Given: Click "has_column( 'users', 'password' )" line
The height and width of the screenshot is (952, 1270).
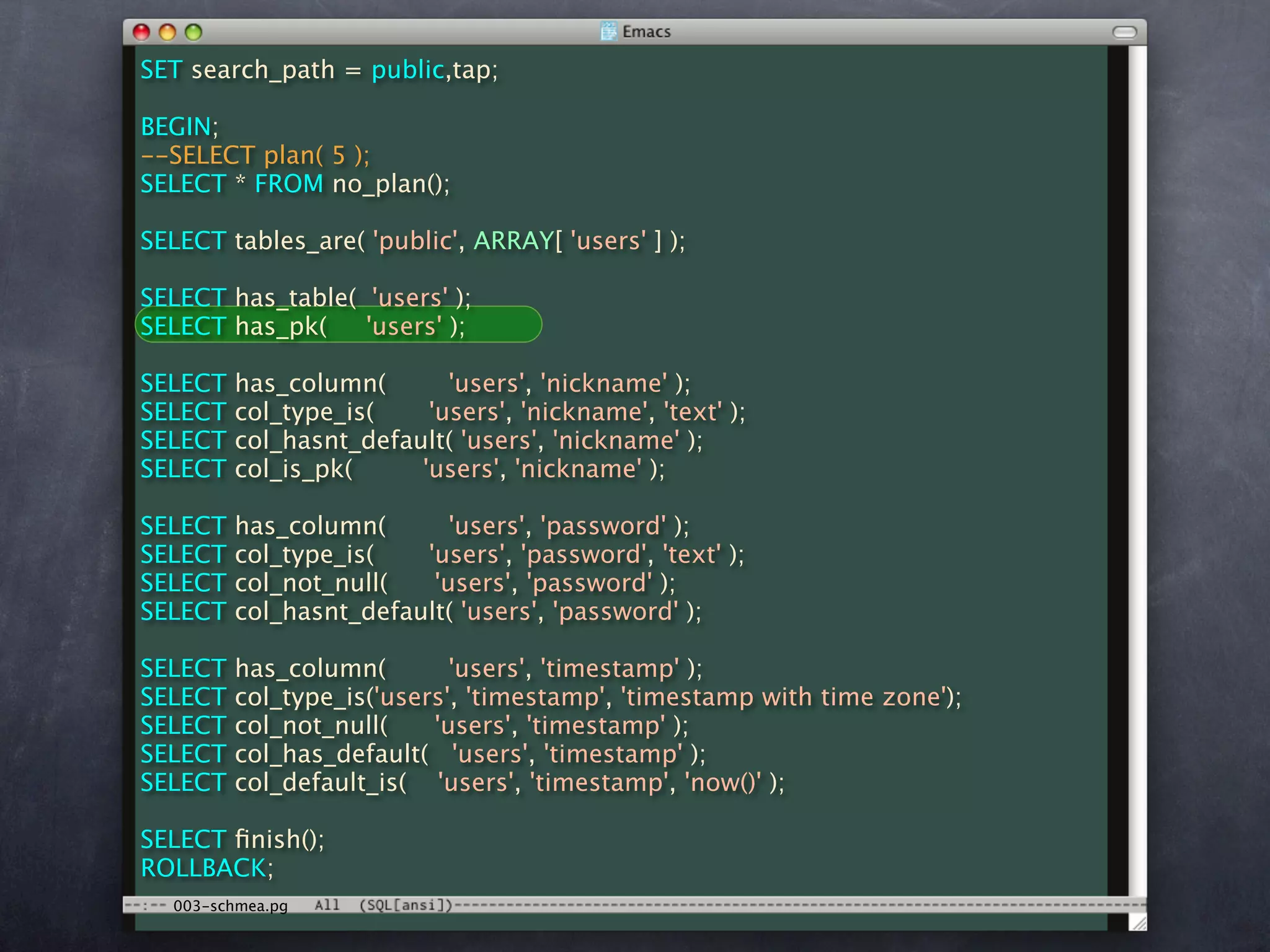Looking at the screenshot, I should click(415, 526).
